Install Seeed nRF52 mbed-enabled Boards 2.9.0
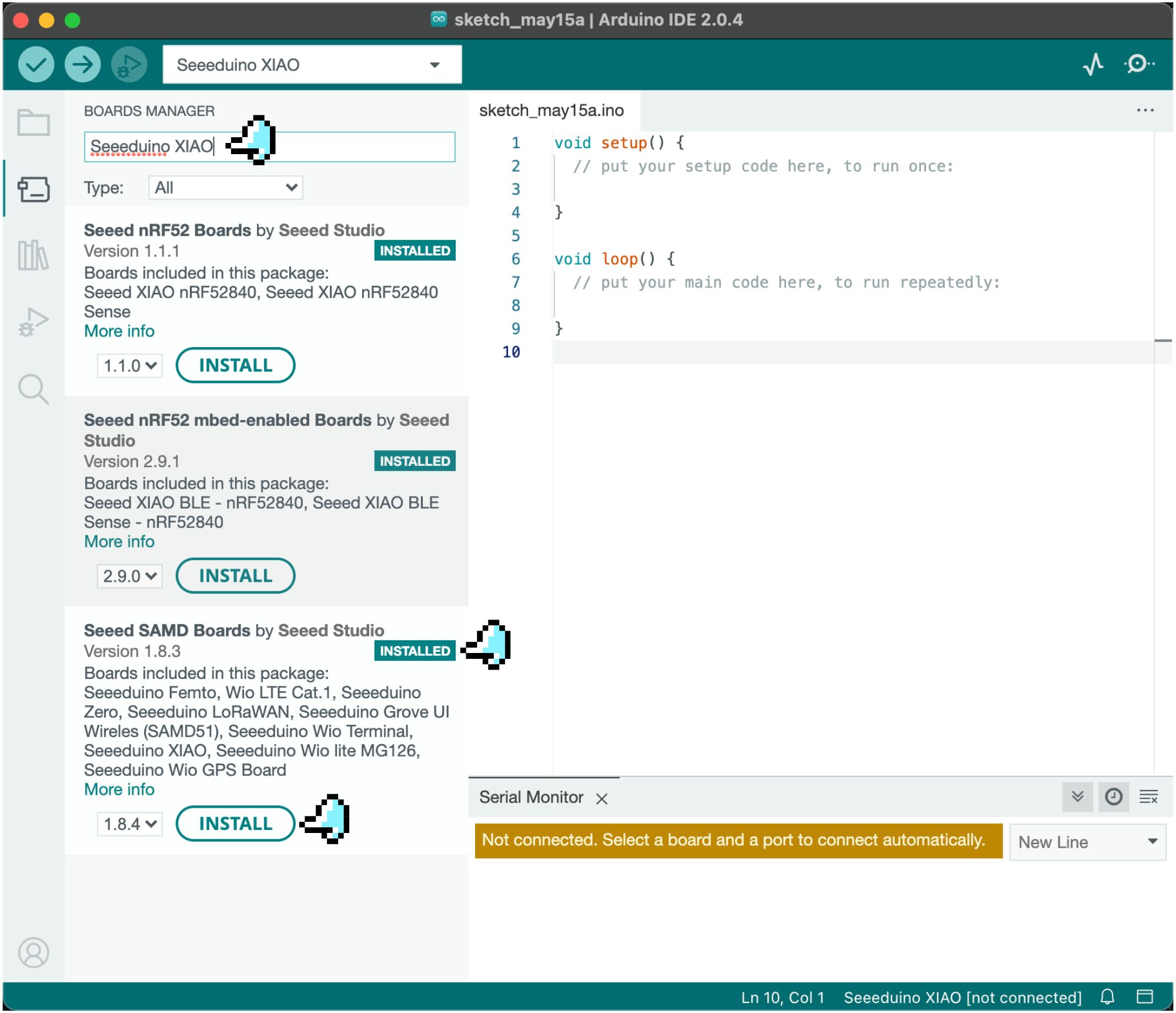This screenshot has width=1176, height=1013. point(235,576)
